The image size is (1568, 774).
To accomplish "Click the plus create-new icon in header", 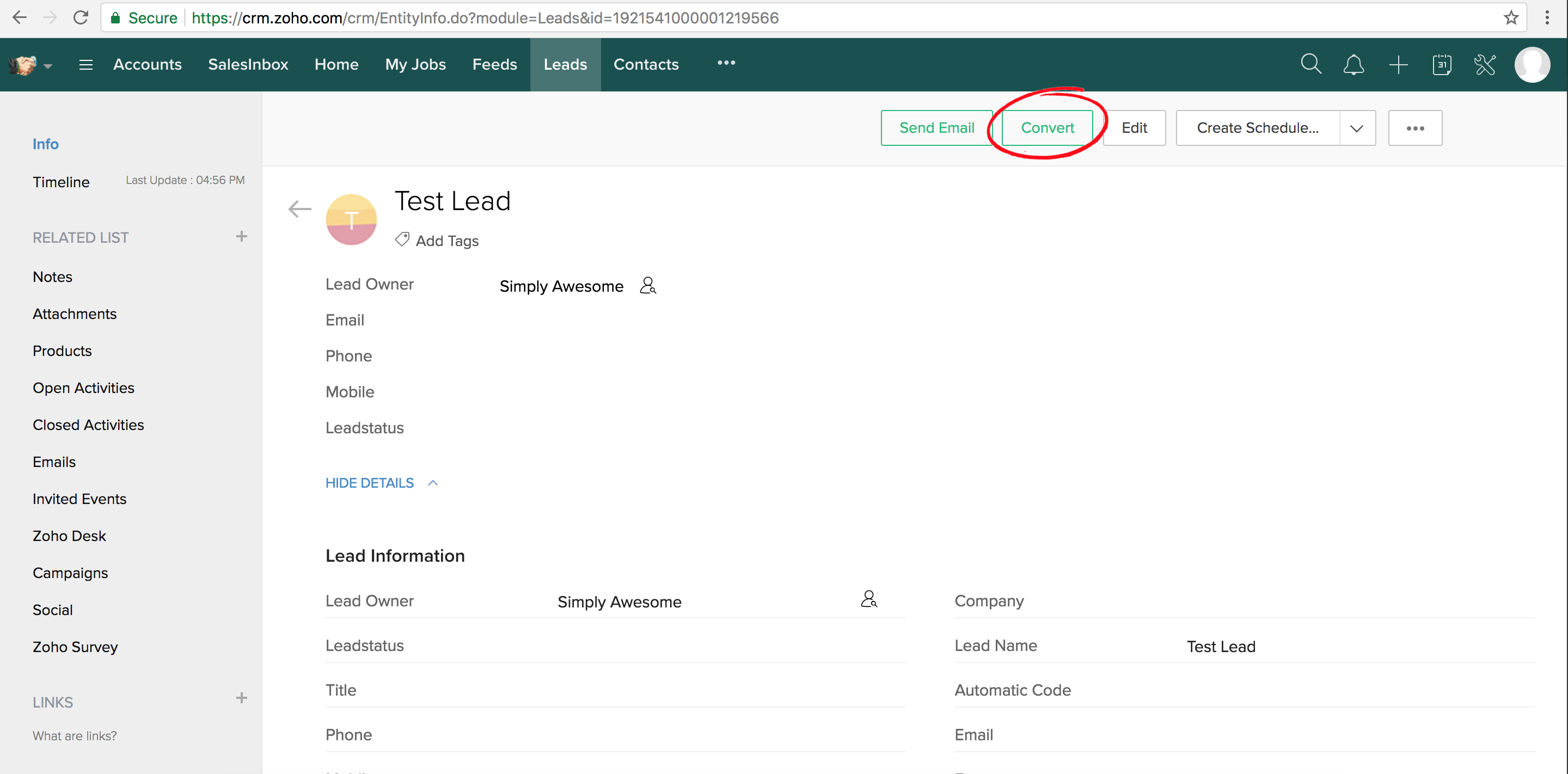I will [1398, 64].
